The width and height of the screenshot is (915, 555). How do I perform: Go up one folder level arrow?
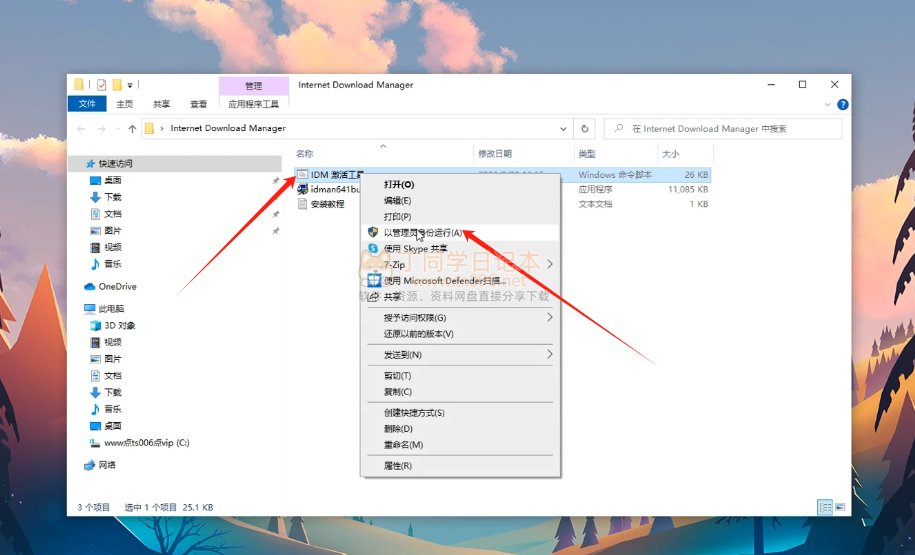click(x=132, y=129)
